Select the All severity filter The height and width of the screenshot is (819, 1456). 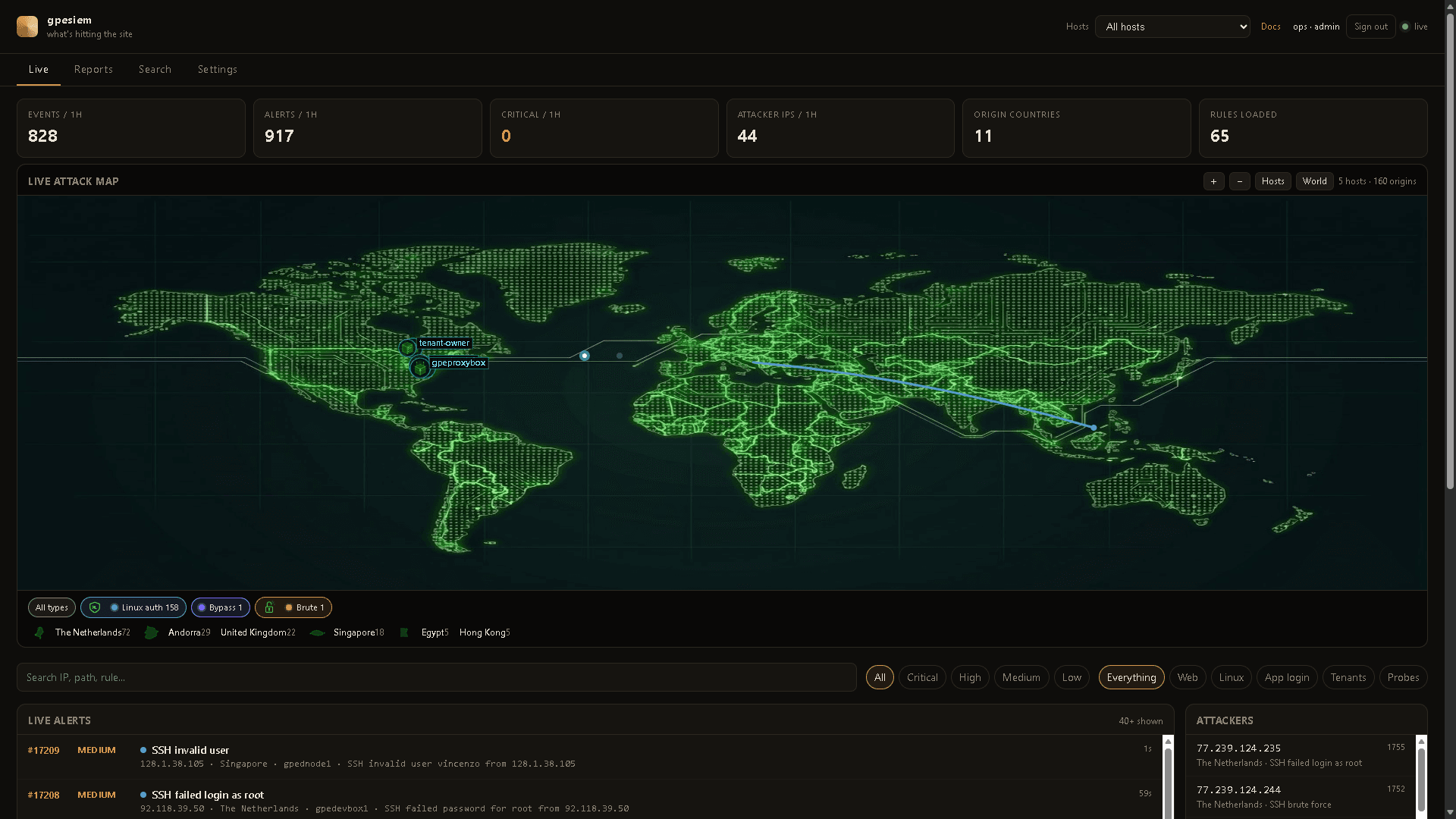coord(880,677)
